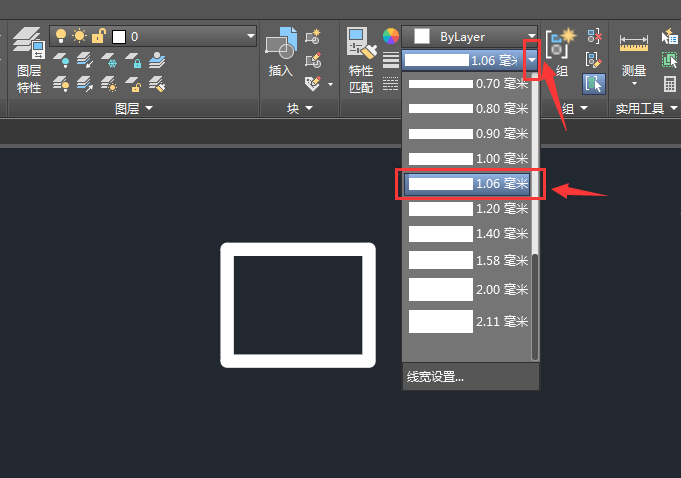Click the linetype dashed lines icon
This screenshot has width=681, height=478.
(390, 83)
